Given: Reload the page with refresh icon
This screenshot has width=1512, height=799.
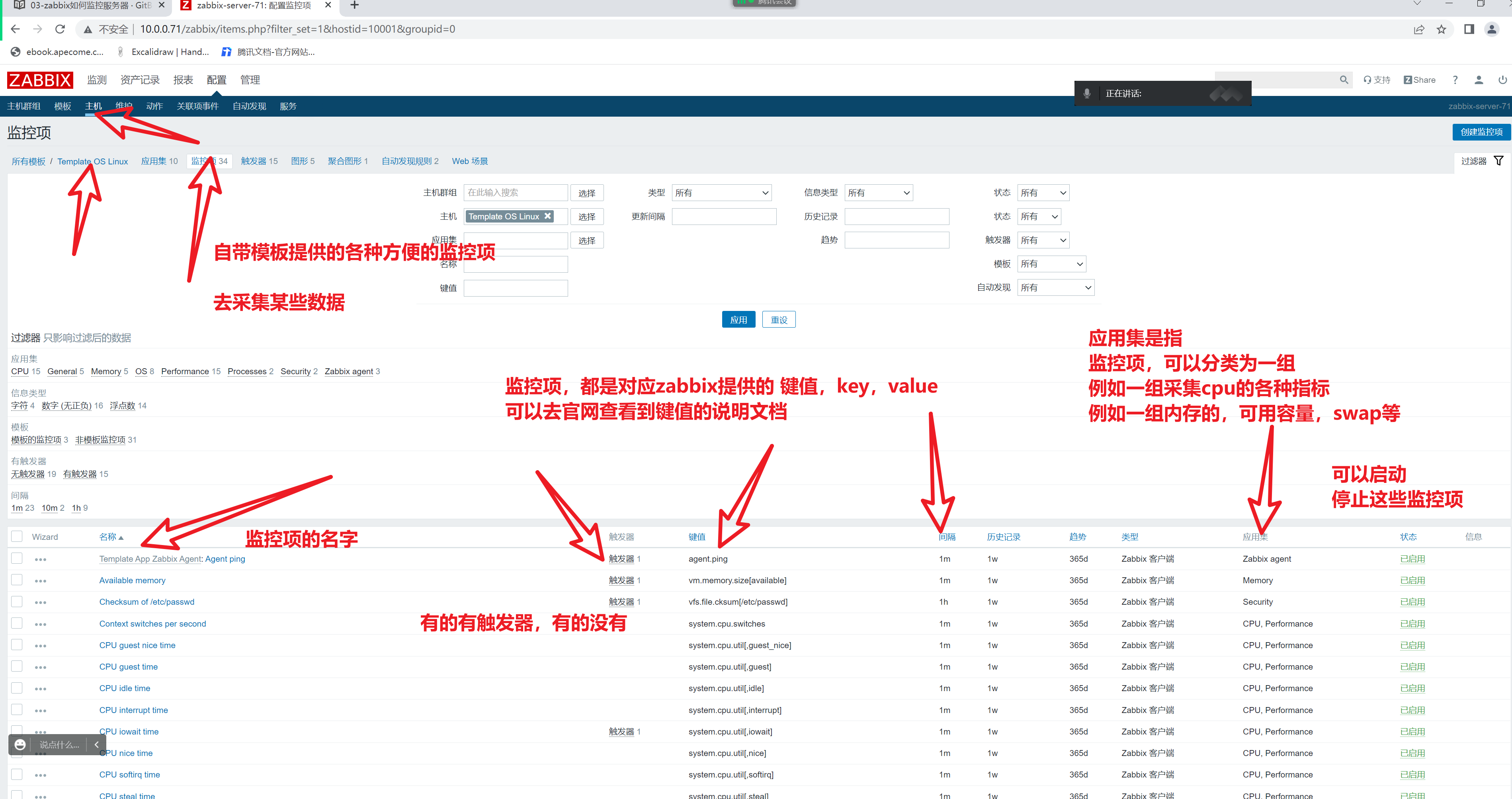Looking at the screenshot, I should [x=60, y=29].
